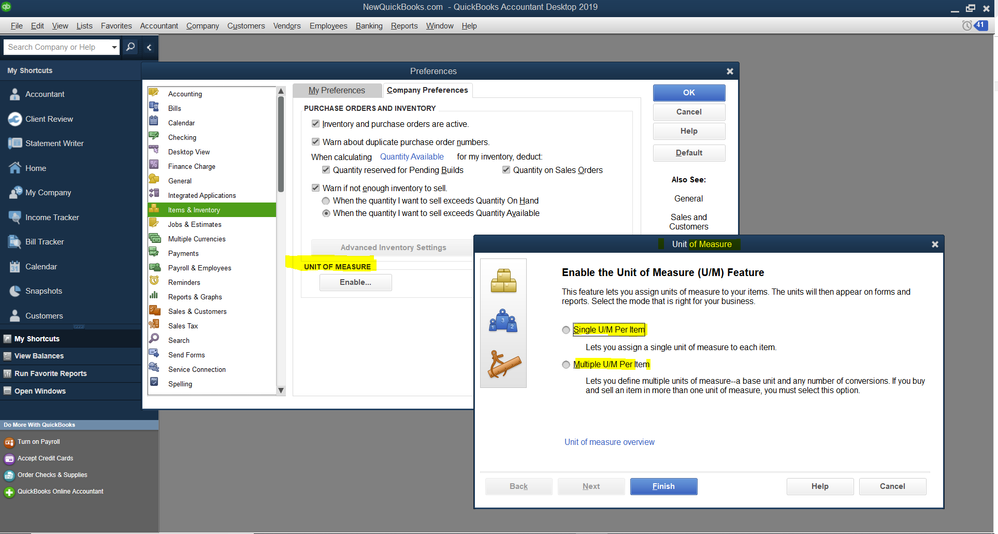Click Help in Unit of Measure dialog
Image resolution: width=998 pixels, height=534 pixels.
[x=820, y=486]
